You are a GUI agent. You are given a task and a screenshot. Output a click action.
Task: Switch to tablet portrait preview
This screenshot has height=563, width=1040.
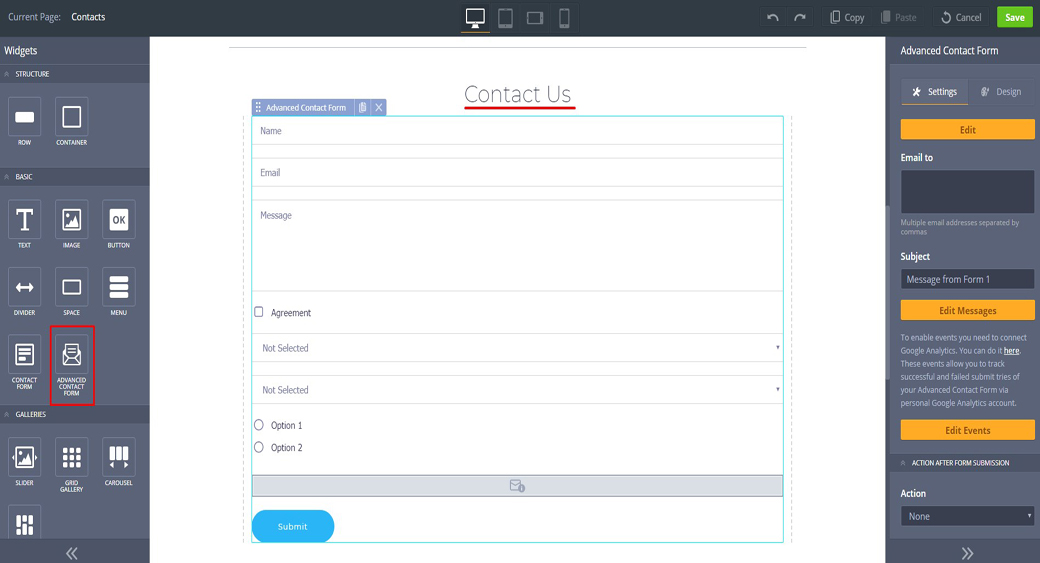(505, 18)
